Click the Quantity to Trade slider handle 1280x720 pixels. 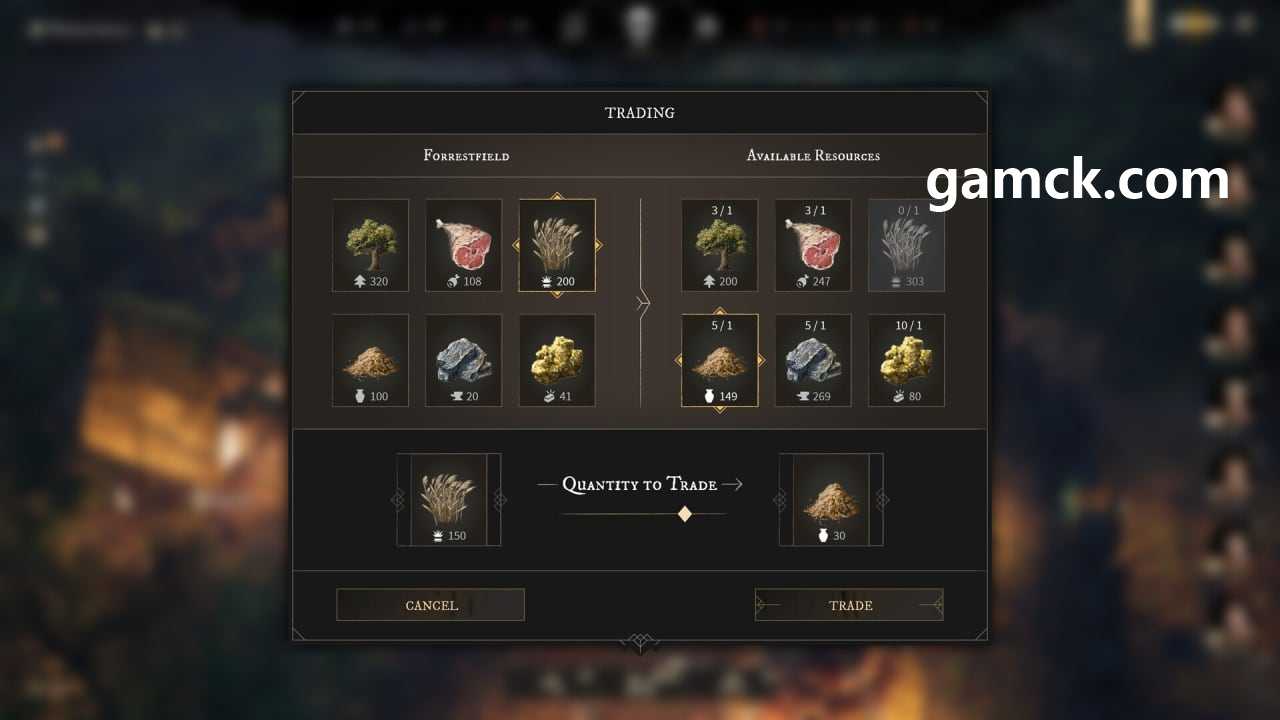pos(685,514)
